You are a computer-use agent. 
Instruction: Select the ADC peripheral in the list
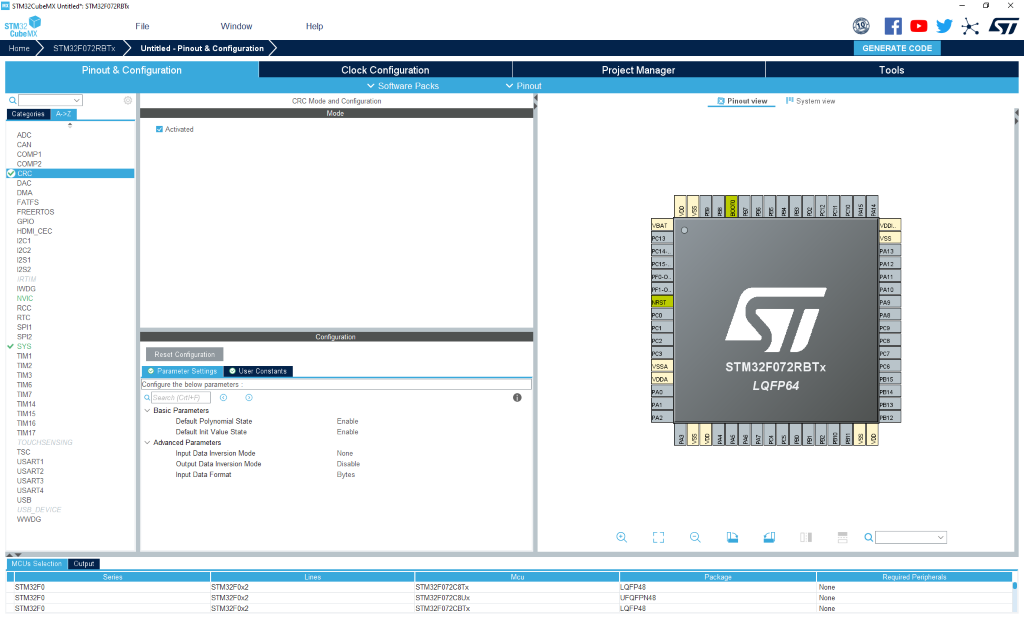click(x=24, y=135)
